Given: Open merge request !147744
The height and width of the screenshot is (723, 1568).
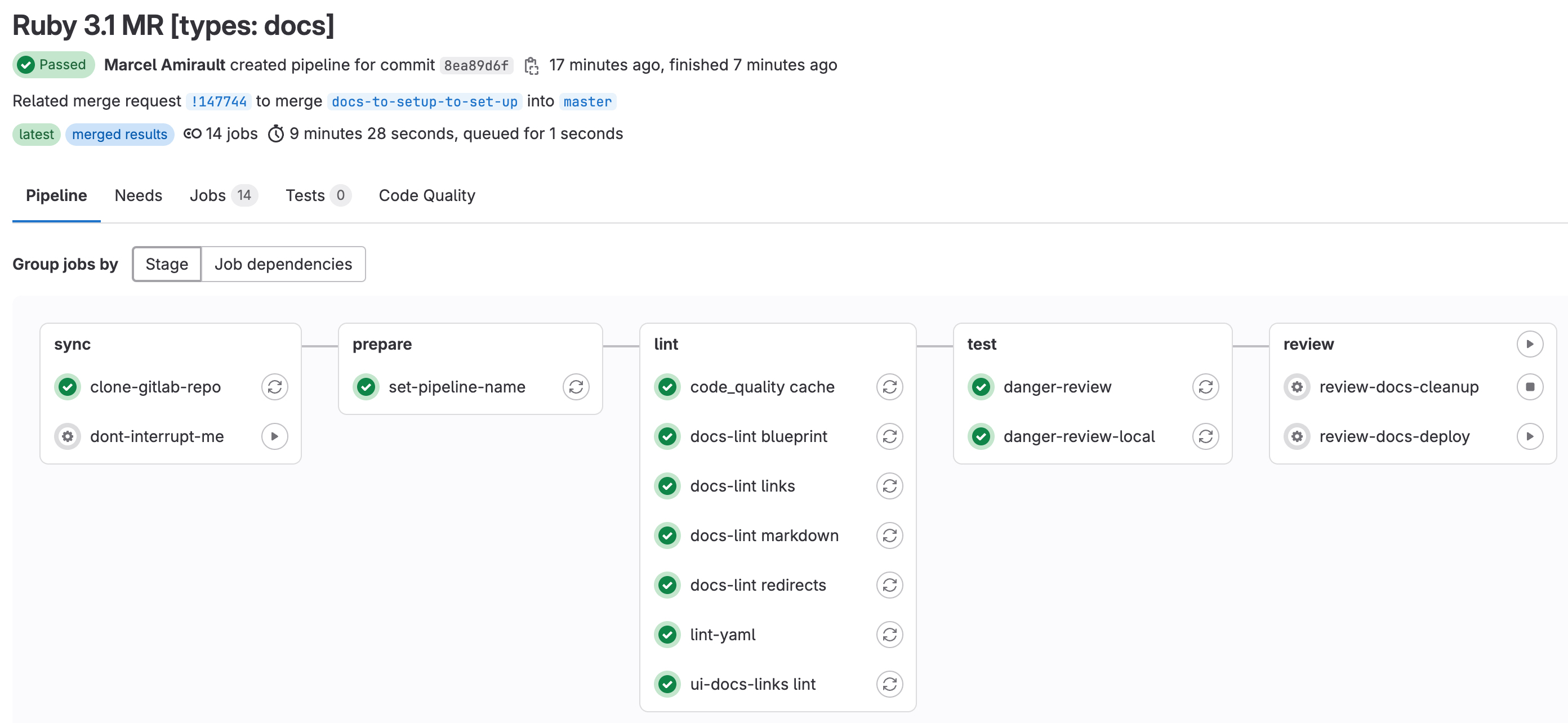Looking at the screenshot, I should point(219,101).
